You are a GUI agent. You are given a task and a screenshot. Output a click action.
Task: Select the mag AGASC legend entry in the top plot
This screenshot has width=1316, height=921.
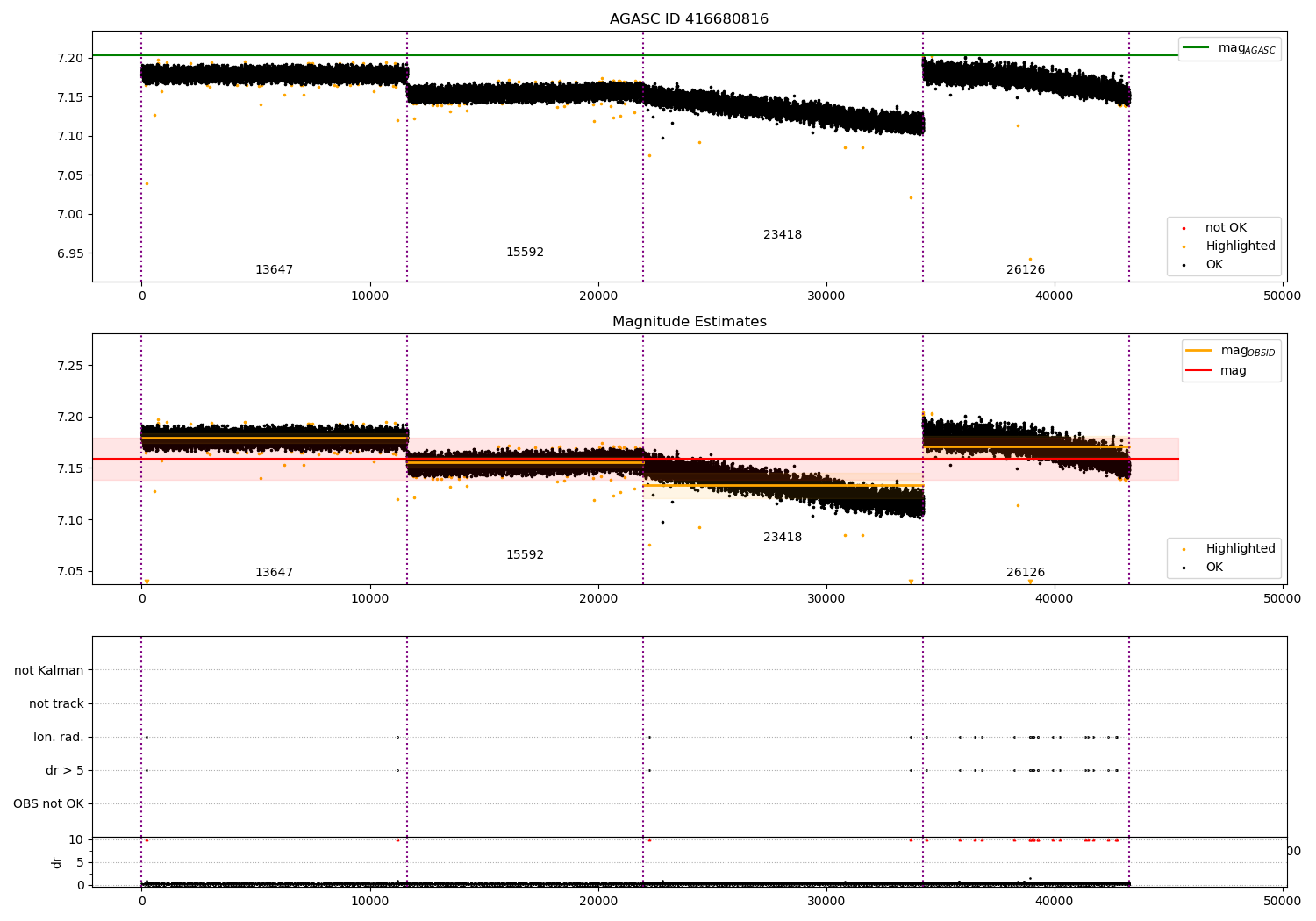tap(1229, 49)
